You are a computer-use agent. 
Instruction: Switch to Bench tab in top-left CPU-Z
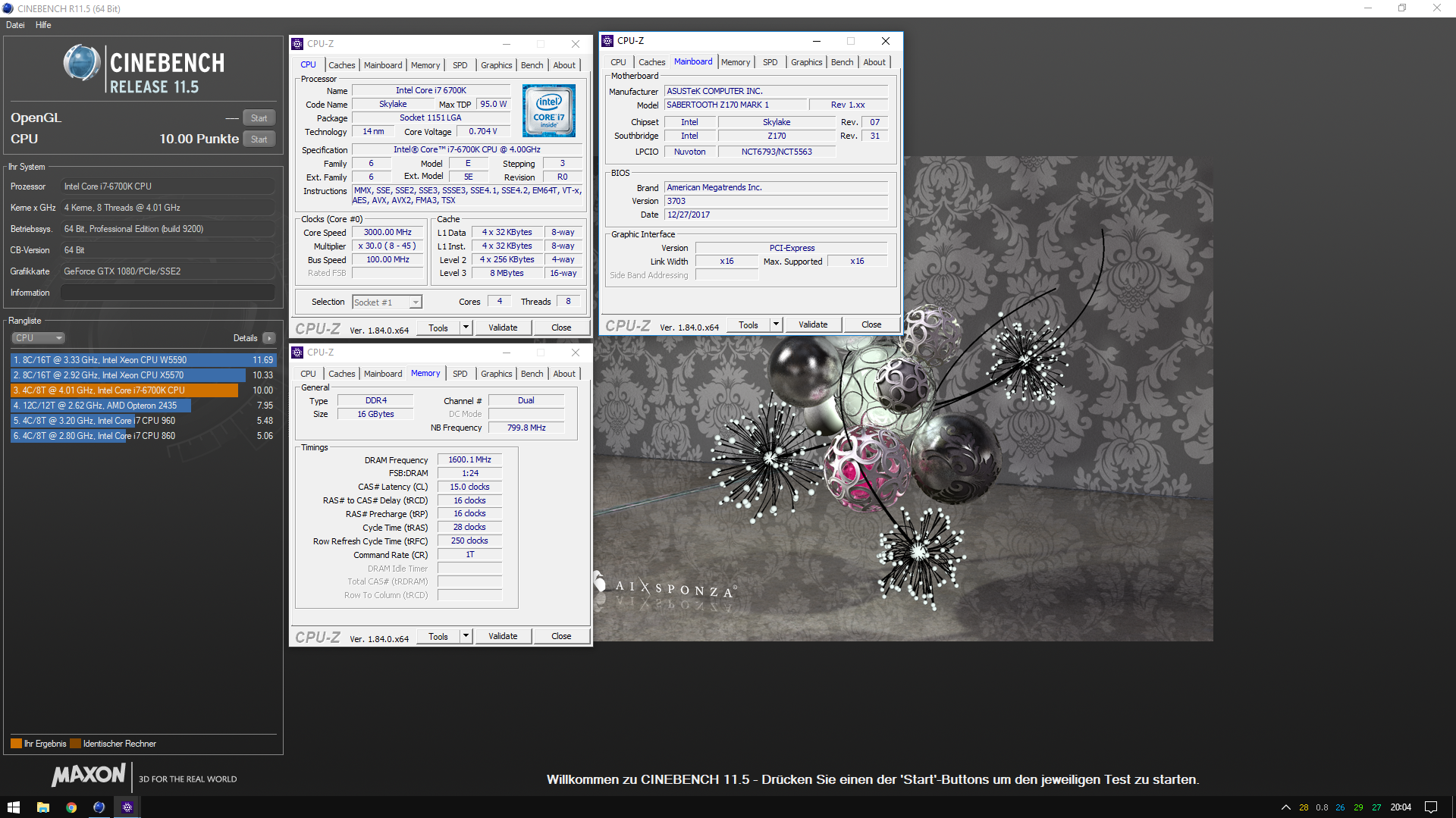click(532, 65)
